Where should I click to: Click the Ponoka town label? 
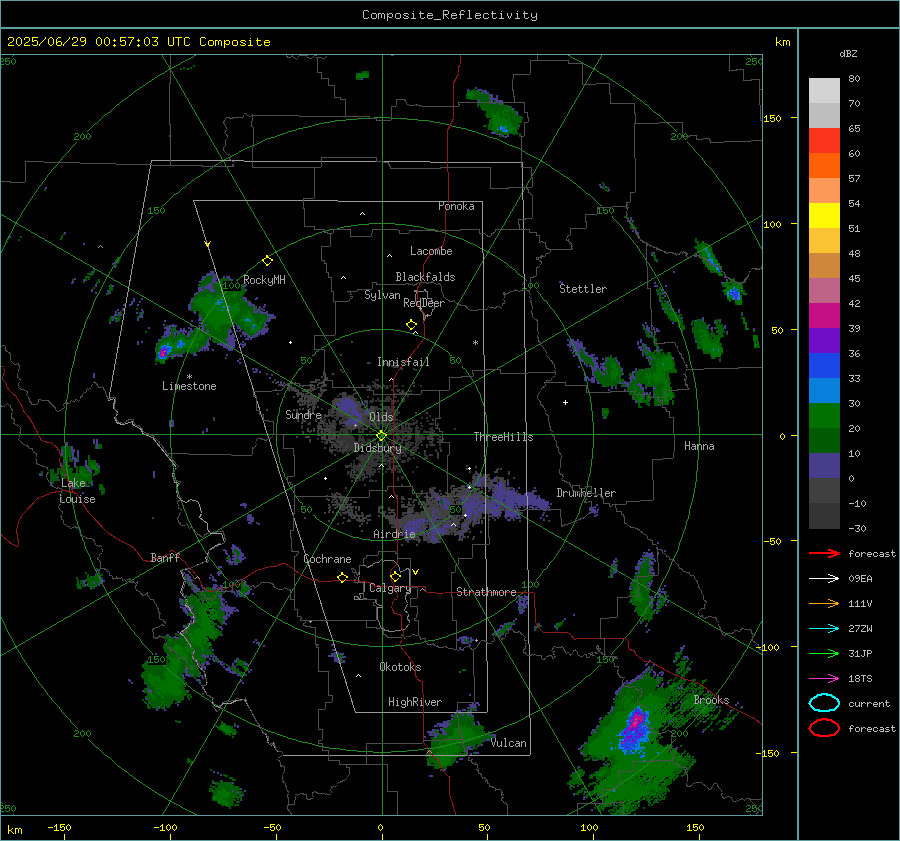pos(456,206)
